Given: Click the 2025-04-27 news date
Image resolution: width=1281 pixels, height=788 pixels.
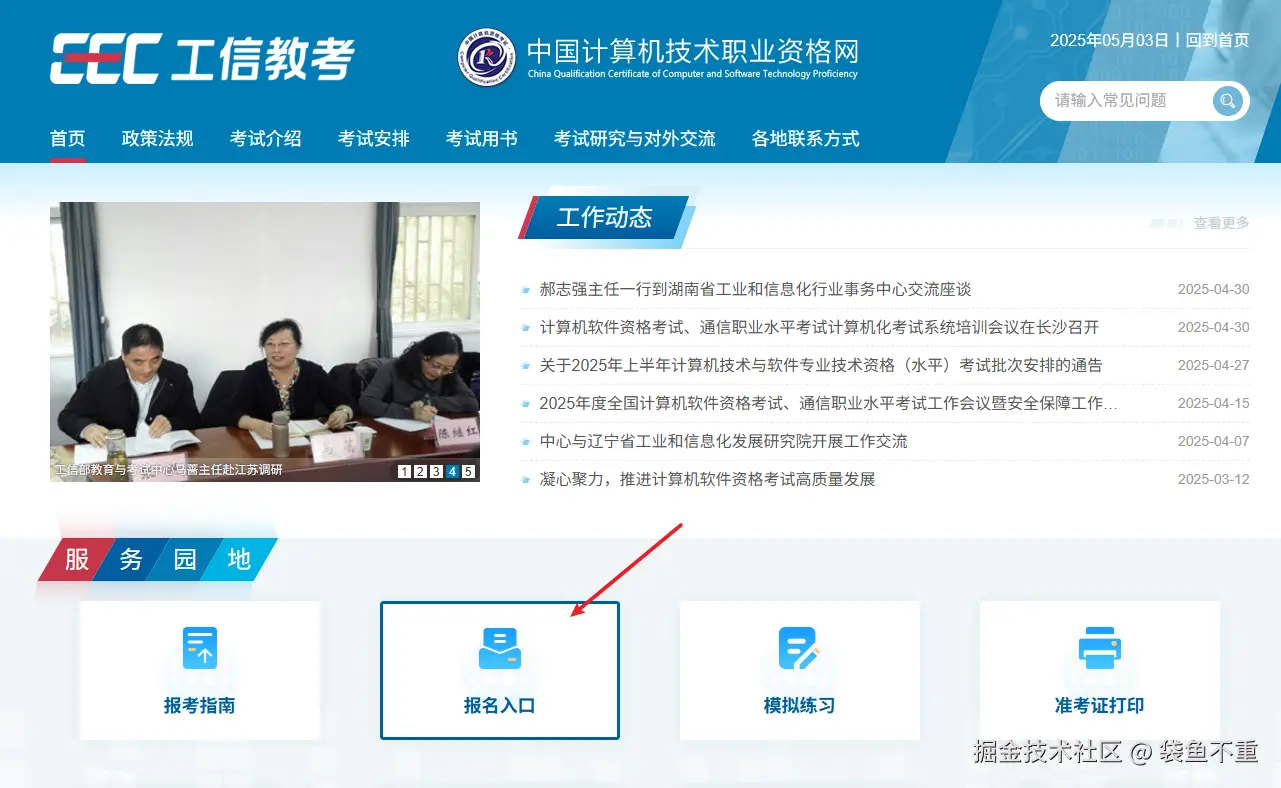Looking at the screenshot, I should click(x=1213, y=365).
